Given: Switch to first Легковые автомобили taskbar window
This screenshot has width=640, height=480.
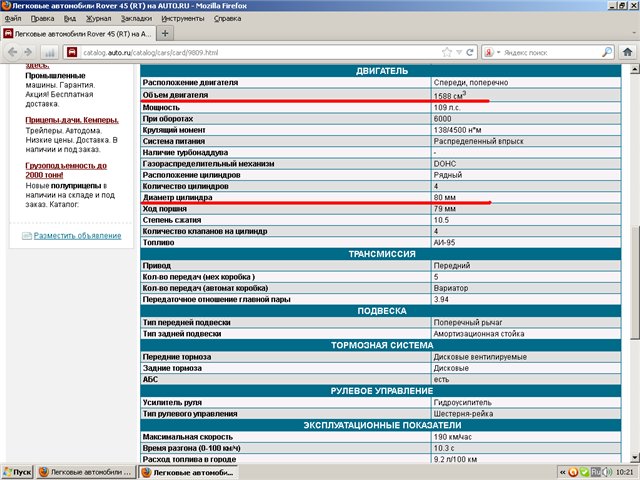Looking at the screenshot, I should [86, 472].
